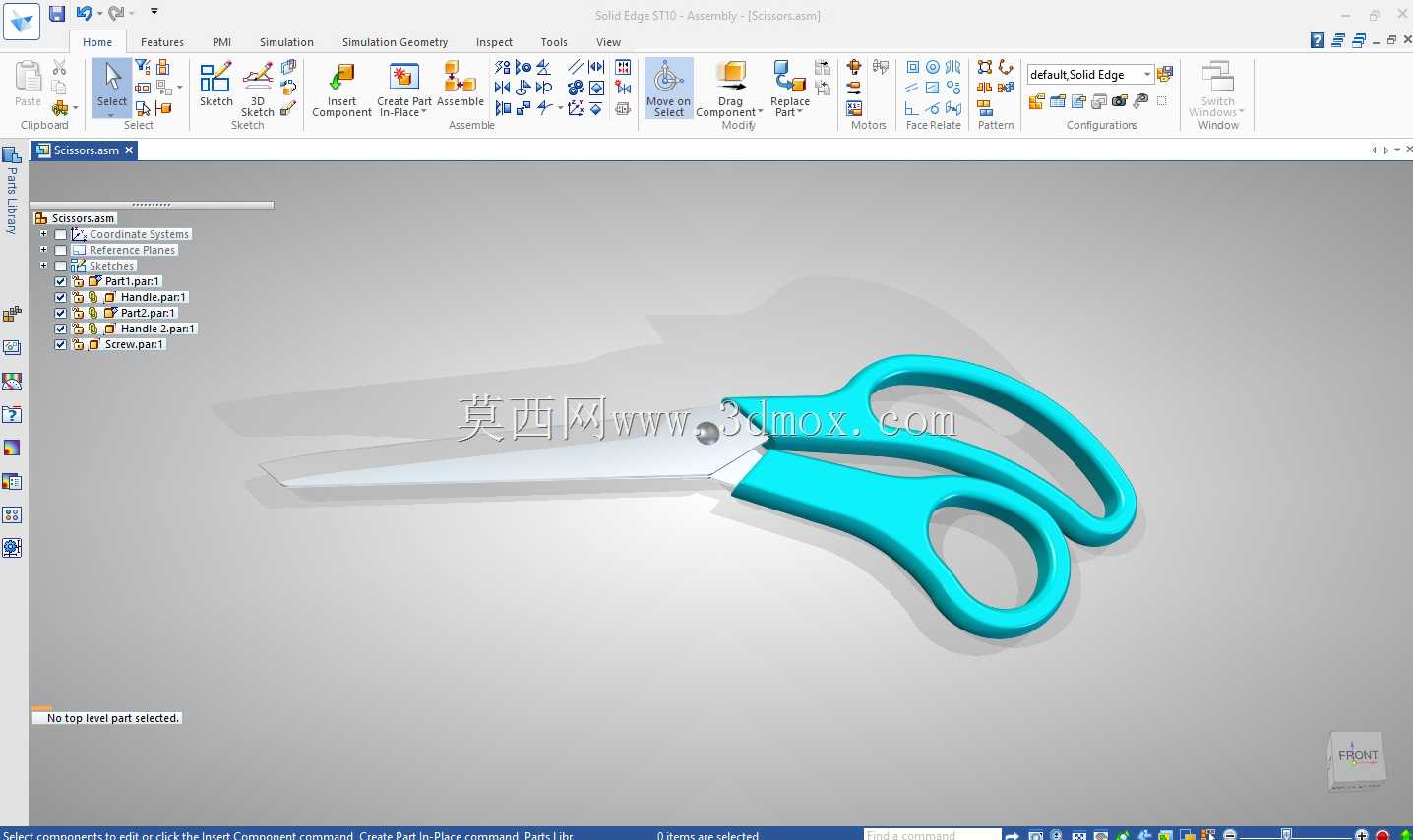Open the default,Solid Edge configuration dropdown
1413x840 pixels.
click(1147, 75)
